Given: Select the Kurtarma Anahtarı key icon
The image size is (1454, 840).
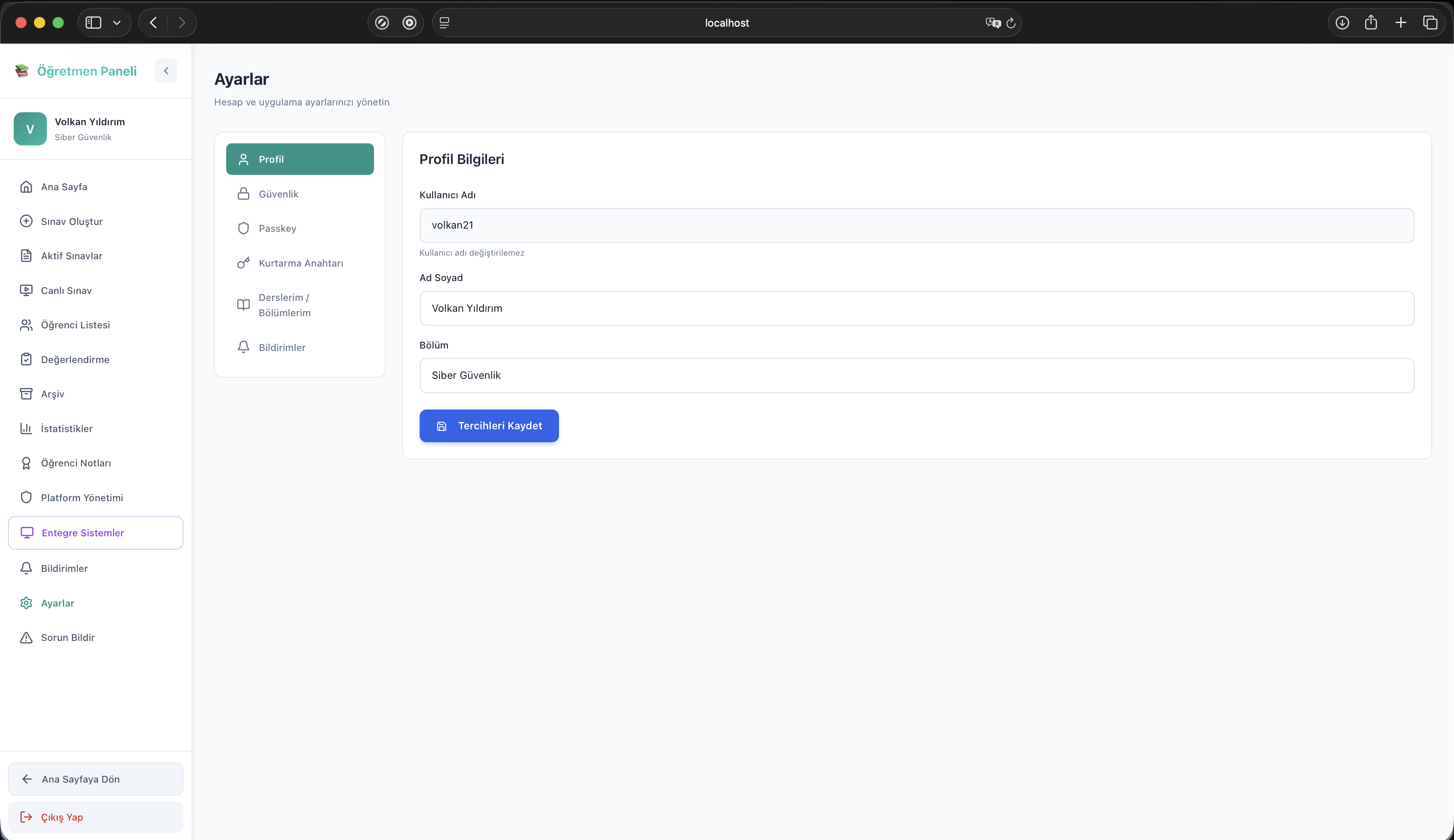Looking at the screenshot, I should pyautogui.click(x=244, y=263).
